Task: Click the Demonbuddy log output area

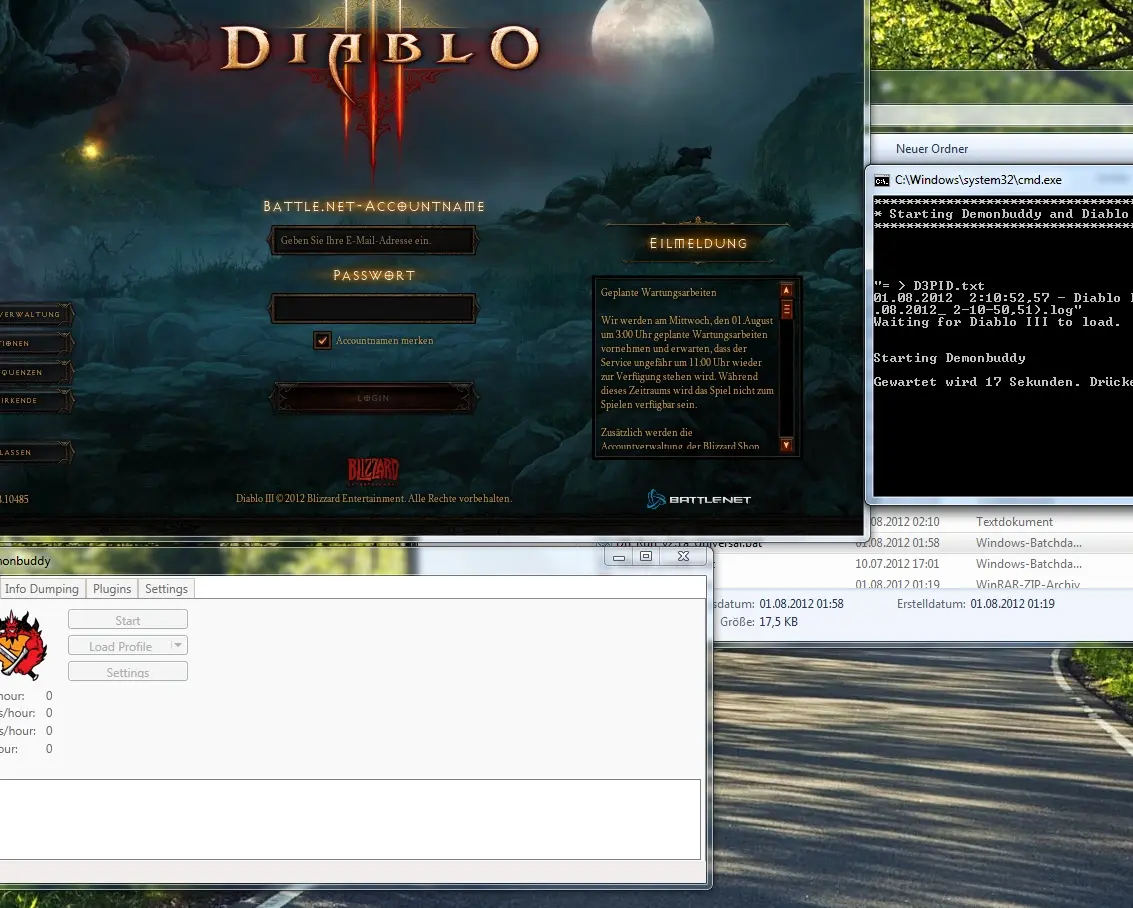Action: (x=350, y=819)
